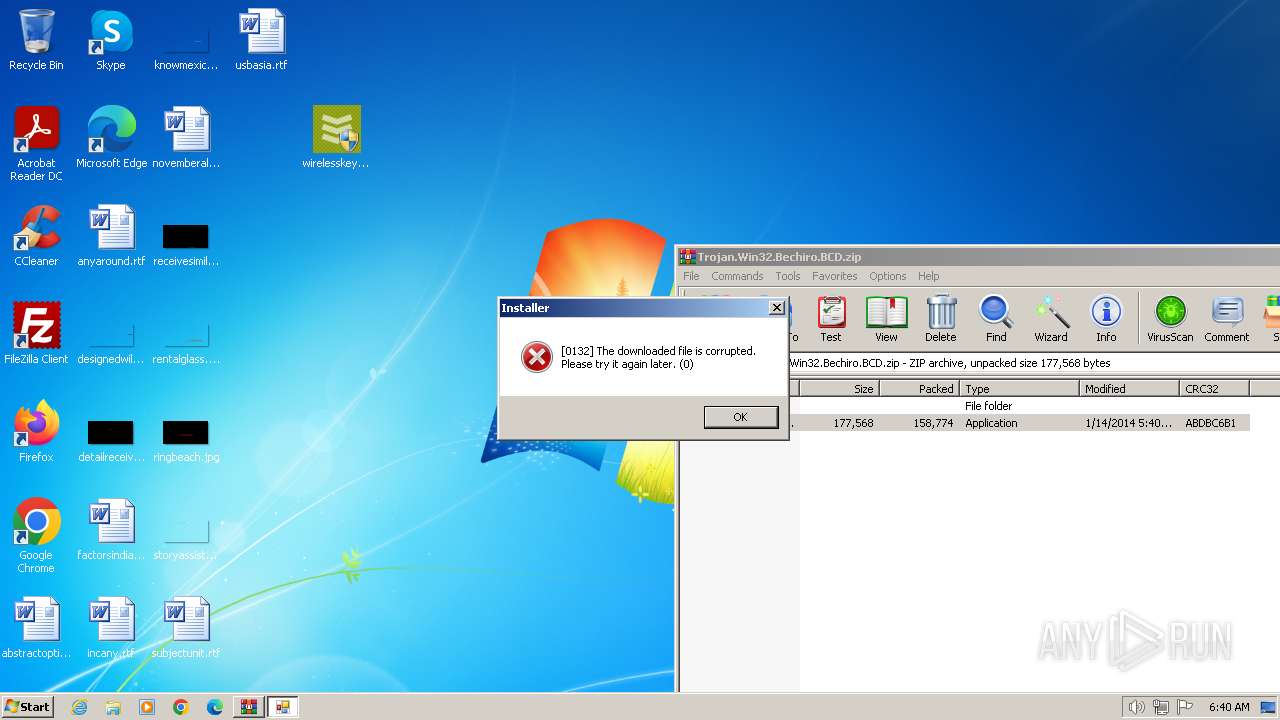1280x720 pixels.
Task: Click the View icon in WinRAR toolbar
Action: (x=886, y=319)
